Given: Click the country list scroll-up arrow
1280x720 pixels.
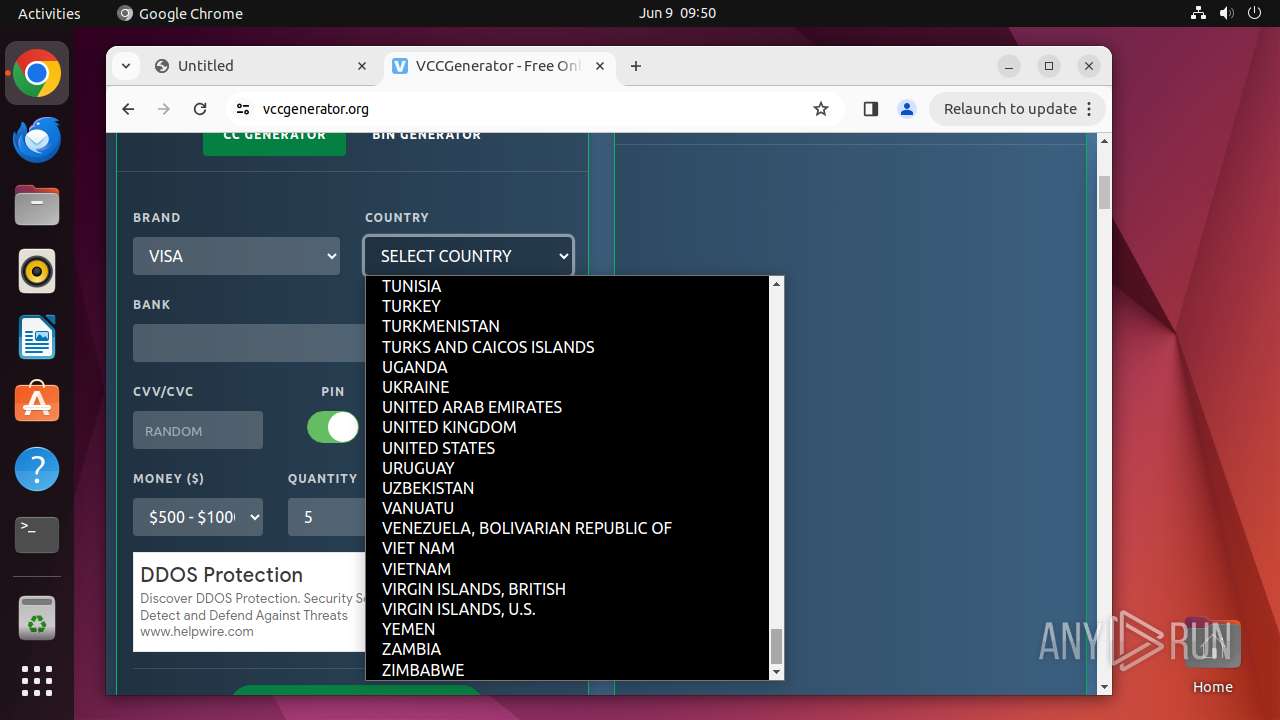Looking at the screenshot, I should [x=776, y=284].
